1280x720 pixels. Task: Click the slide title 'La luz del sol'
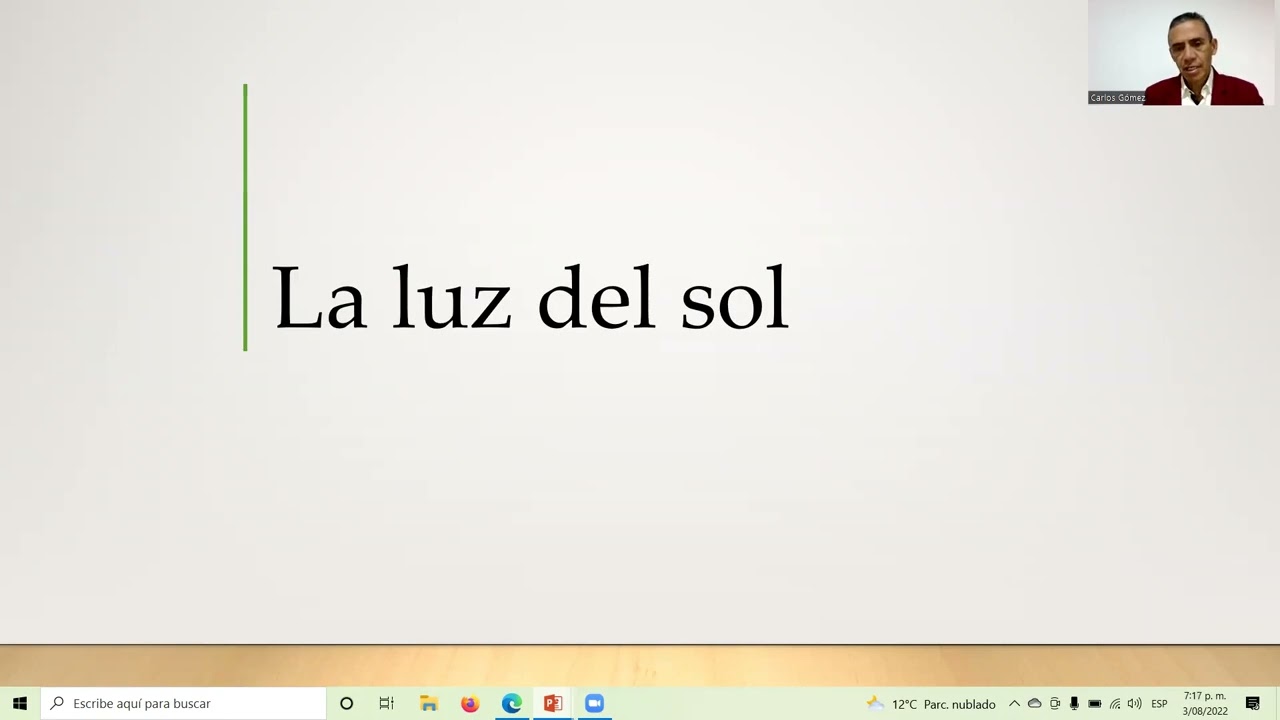(531, 297)
